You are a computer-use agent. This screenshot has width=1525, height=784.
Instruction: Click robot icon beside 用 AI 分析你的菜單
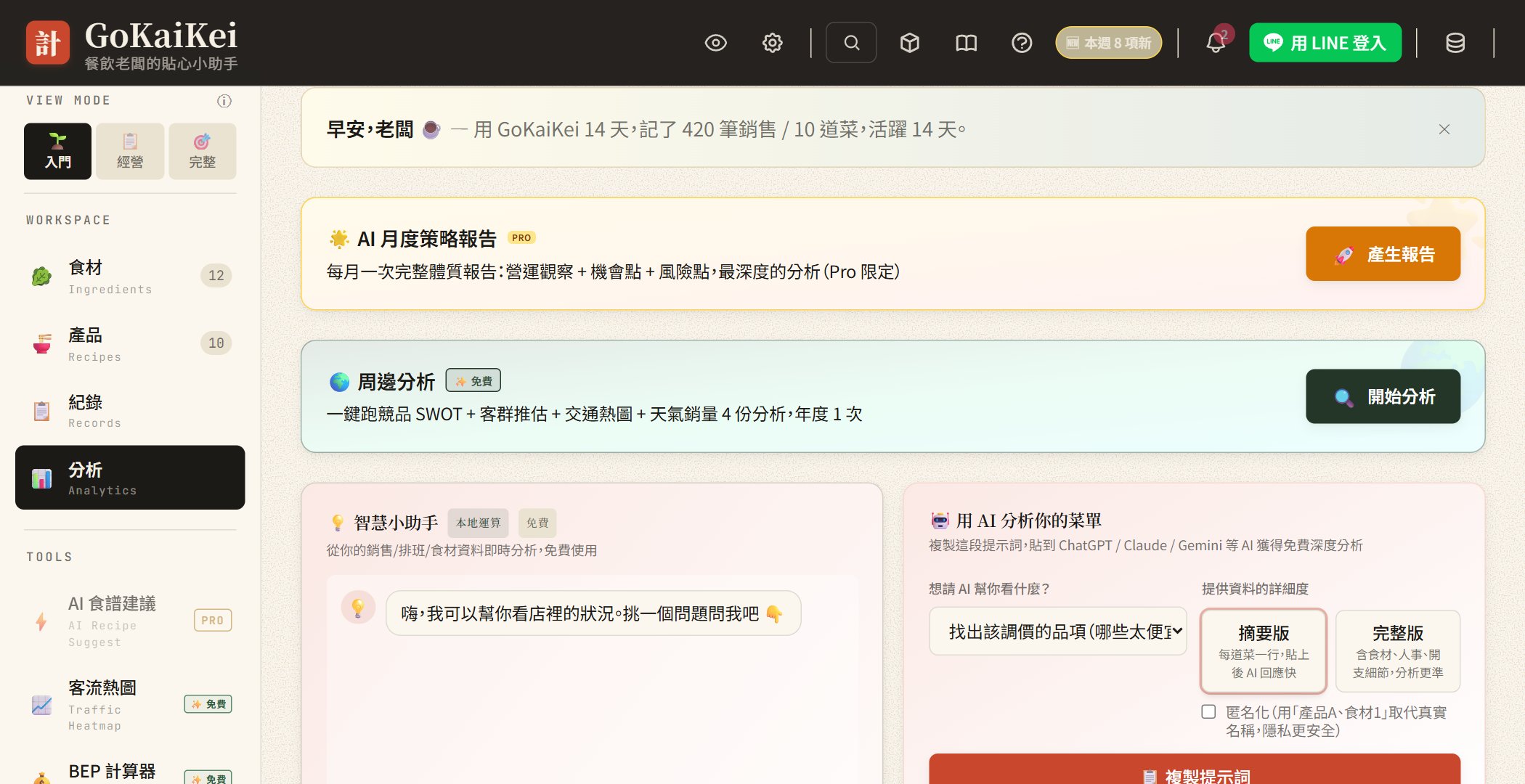click(940, 520)
